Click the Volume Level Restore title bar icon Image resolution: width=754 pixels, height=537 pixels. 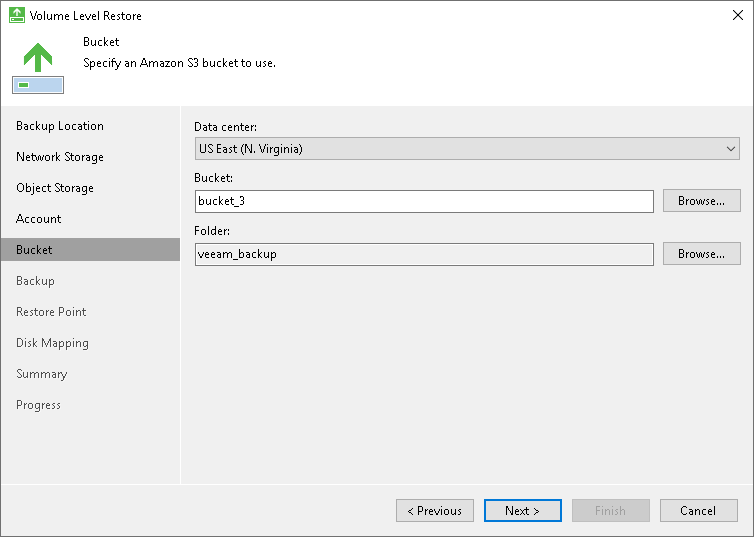point(17,15)
